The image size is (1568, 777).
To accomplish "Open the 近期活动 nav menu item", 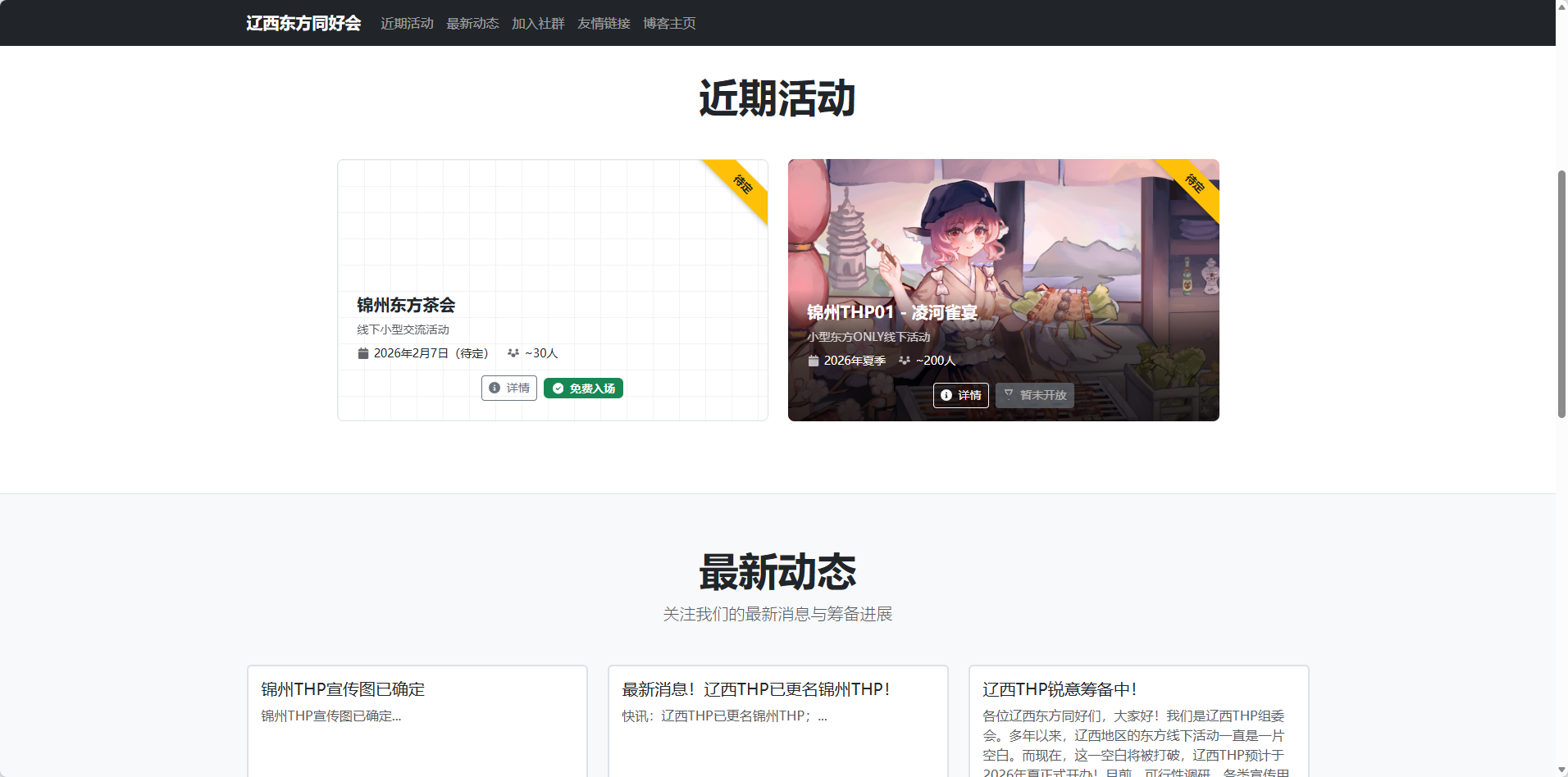I will (x=407, y=24).
